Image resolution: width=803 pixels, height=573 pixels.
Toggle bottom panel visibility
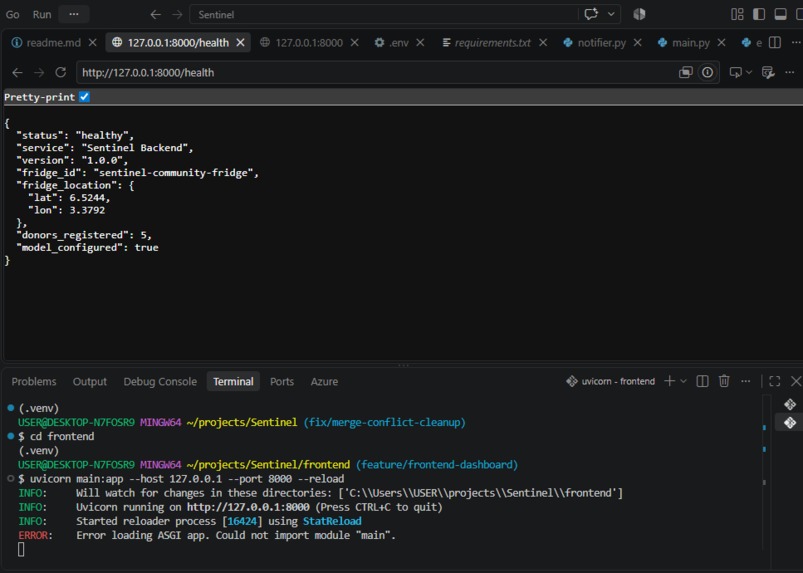click(780, 14)
